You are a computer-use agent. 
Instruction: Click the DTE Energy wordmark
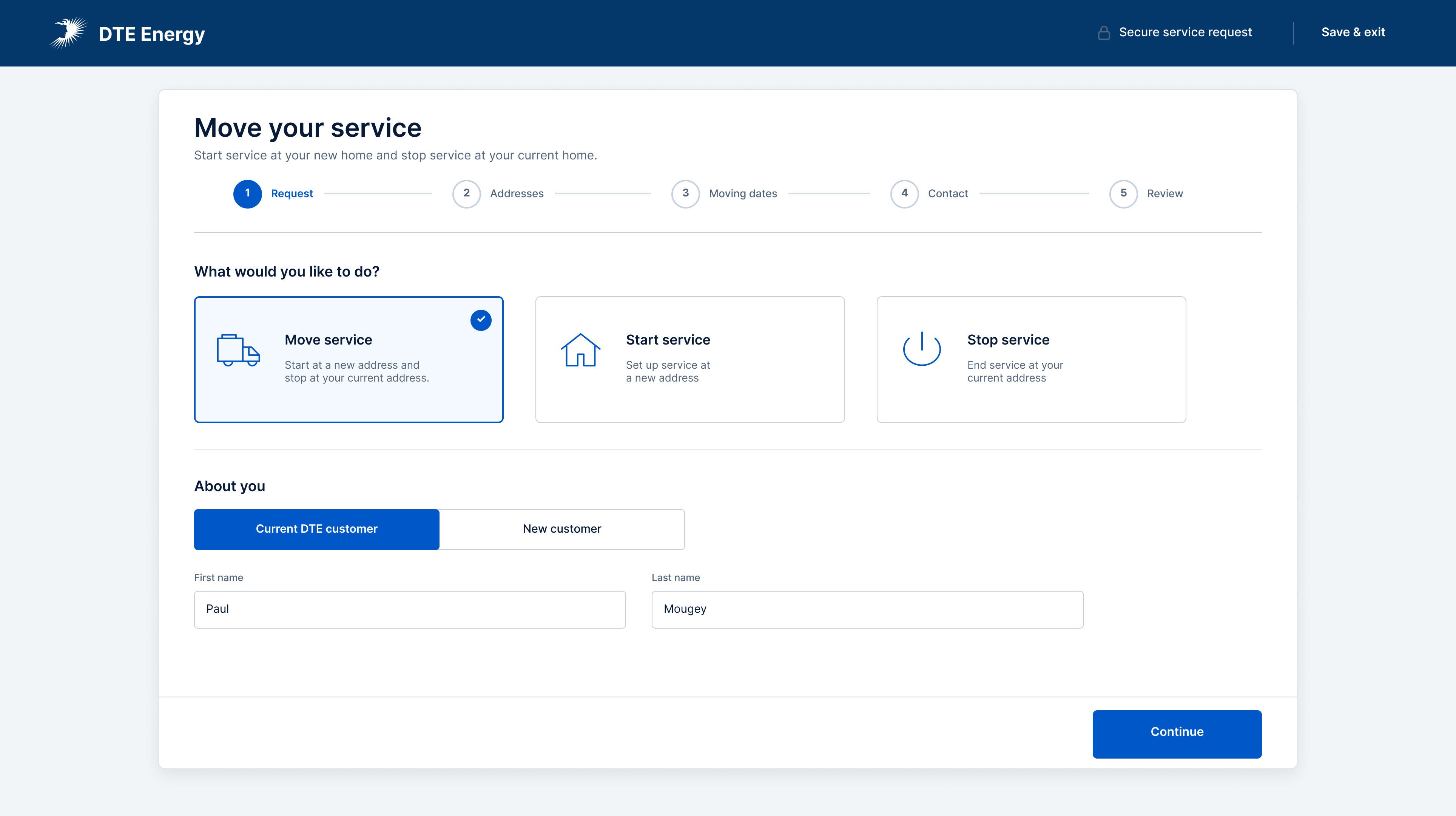point(151,34)
